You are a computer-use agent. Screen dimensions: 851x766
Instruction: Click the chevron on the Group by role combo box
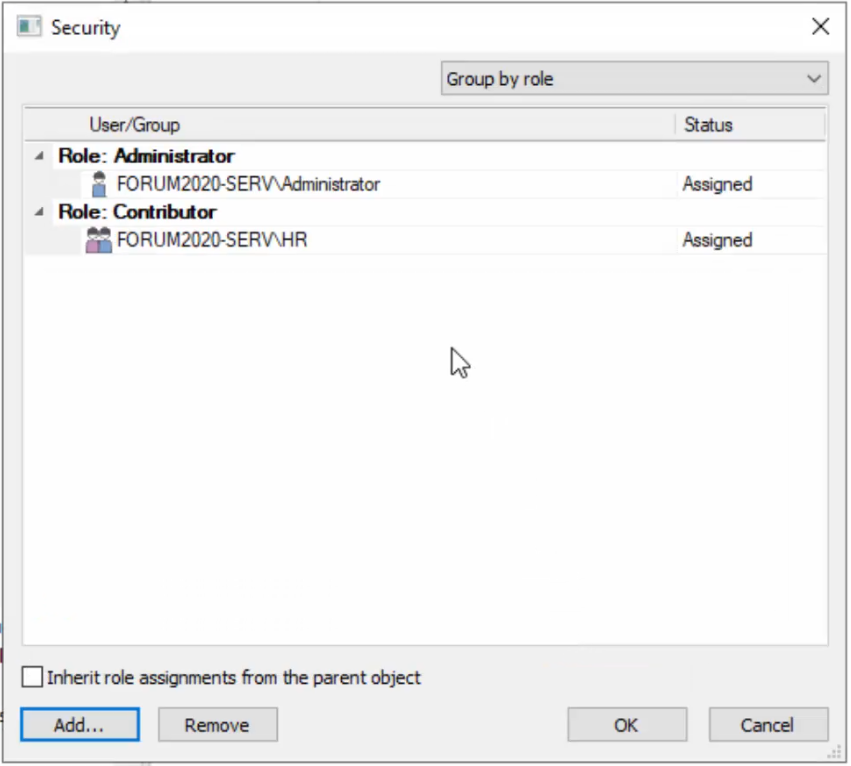click(814, 78)
